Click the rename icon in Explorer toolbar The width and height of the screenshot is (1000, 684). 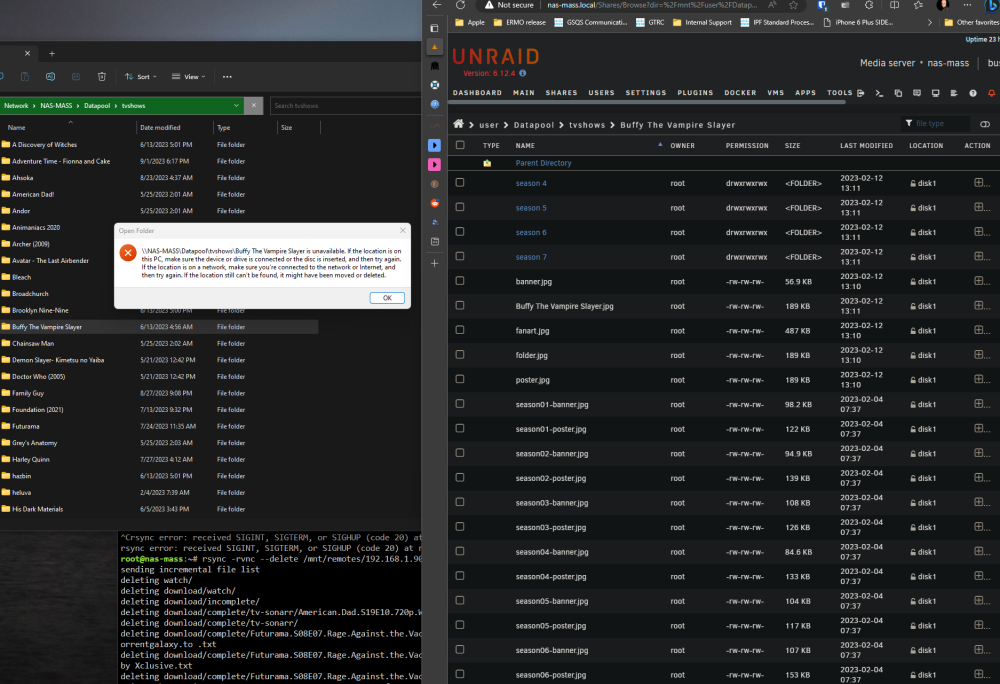[50, 76]
